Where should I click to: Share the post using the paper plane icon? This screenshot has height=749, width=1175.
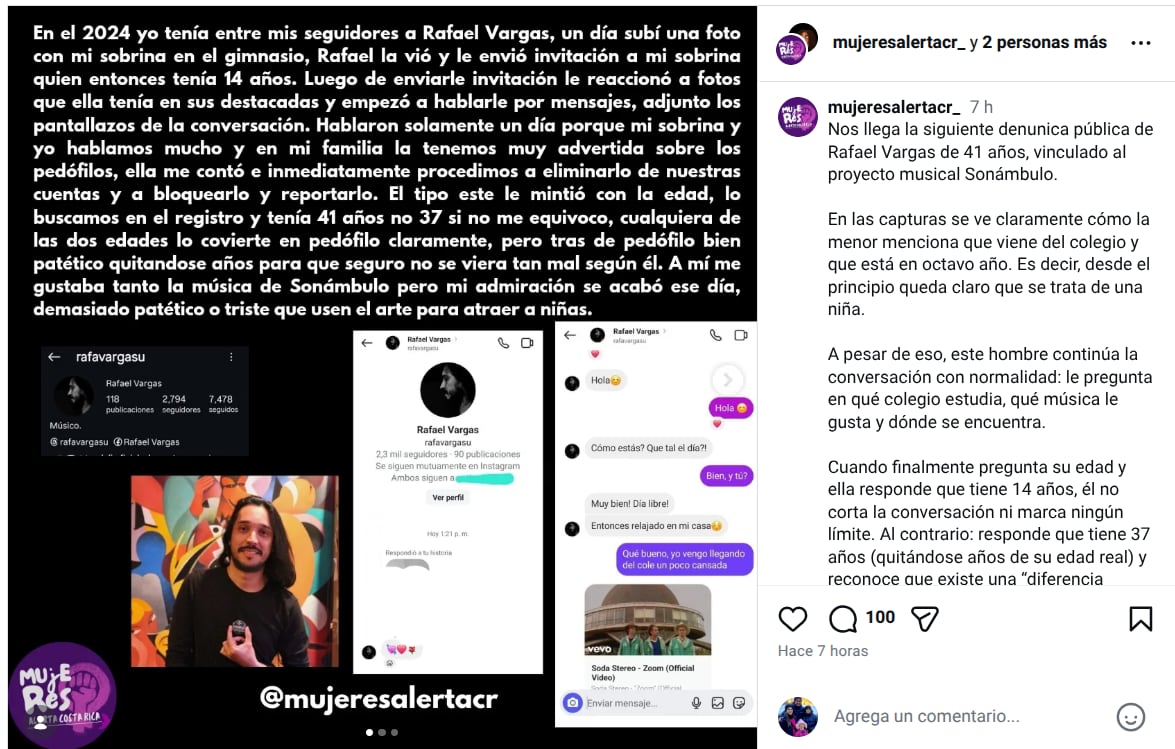pyautogui.click(x=925, y=619)
